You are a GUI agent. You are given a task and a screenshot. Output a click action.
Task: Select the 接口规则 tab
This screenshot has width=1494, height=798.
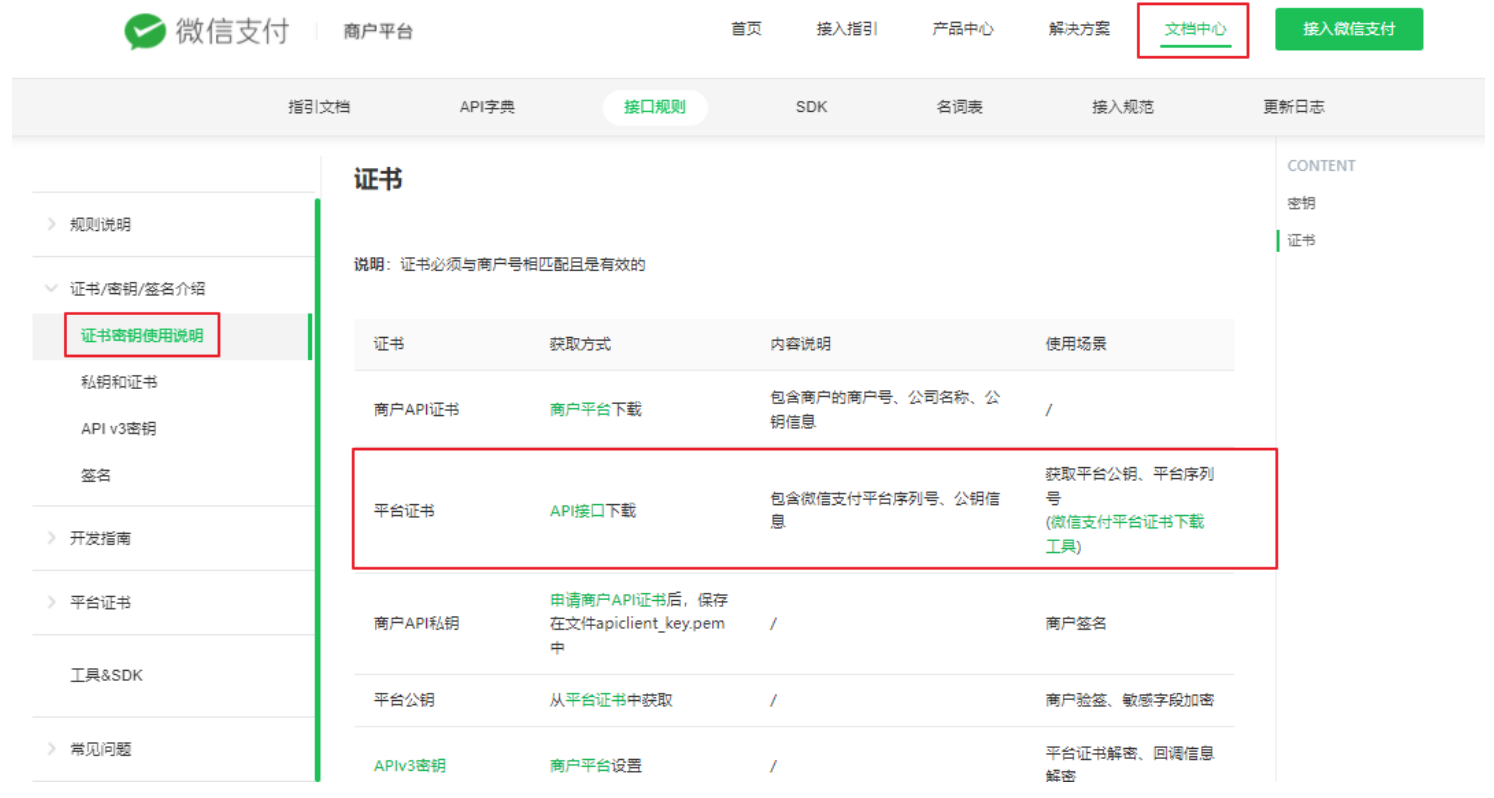coord(655,107)
